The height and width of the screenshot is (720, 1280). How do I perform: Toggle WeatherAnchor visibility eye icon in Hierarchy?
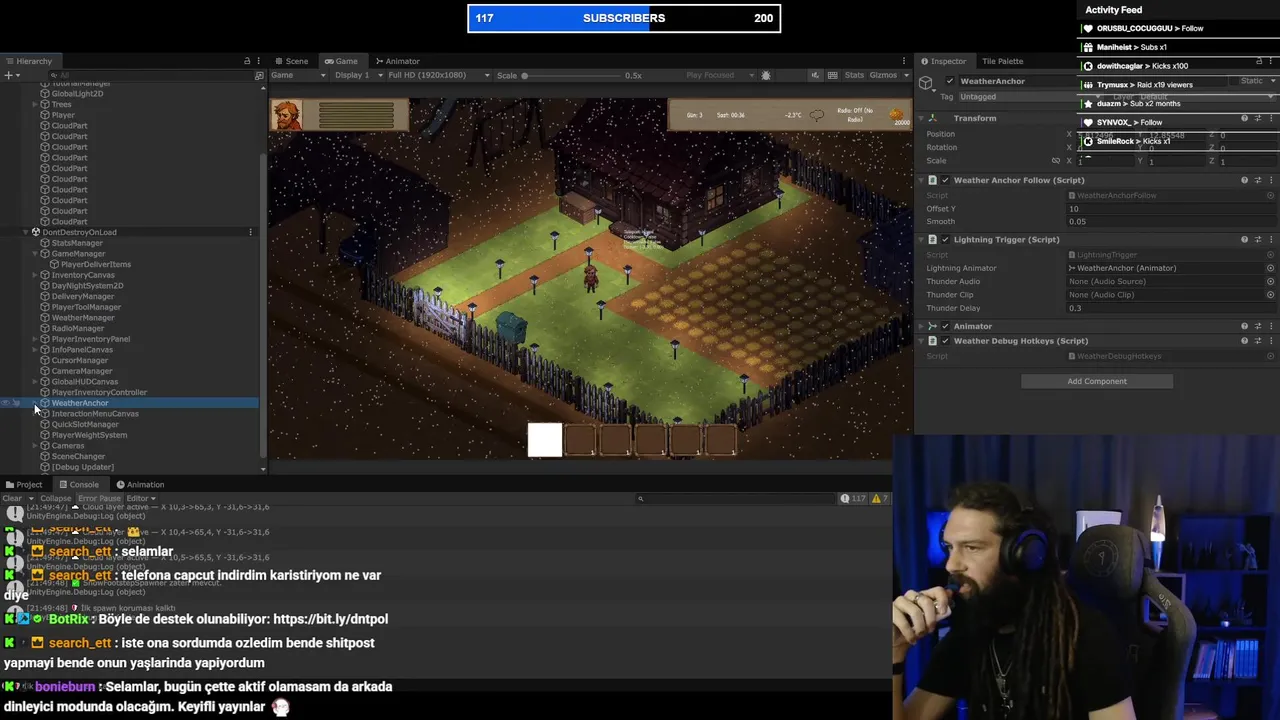click(6, 403)
